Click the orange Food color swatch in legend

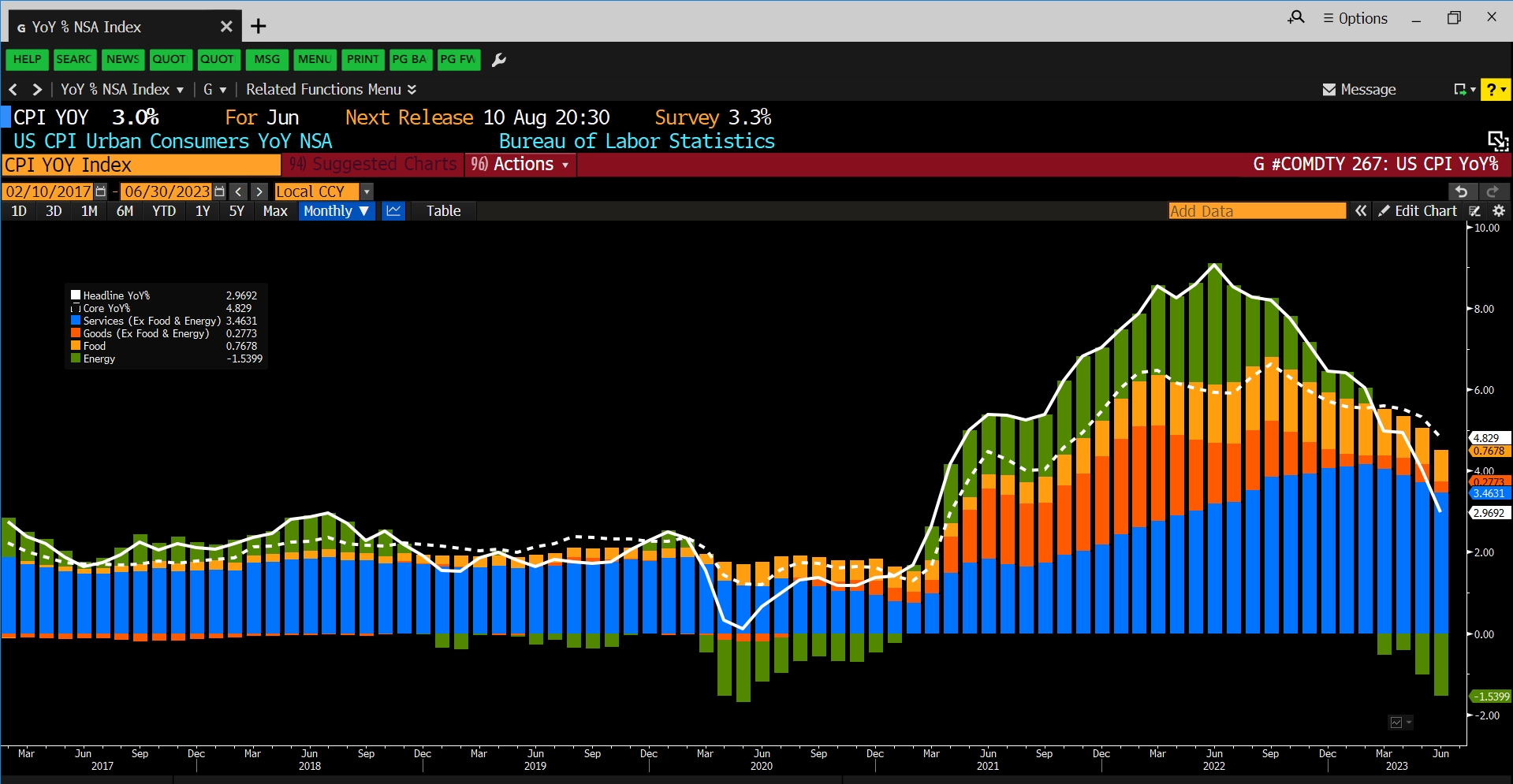(x=76, y=346)
